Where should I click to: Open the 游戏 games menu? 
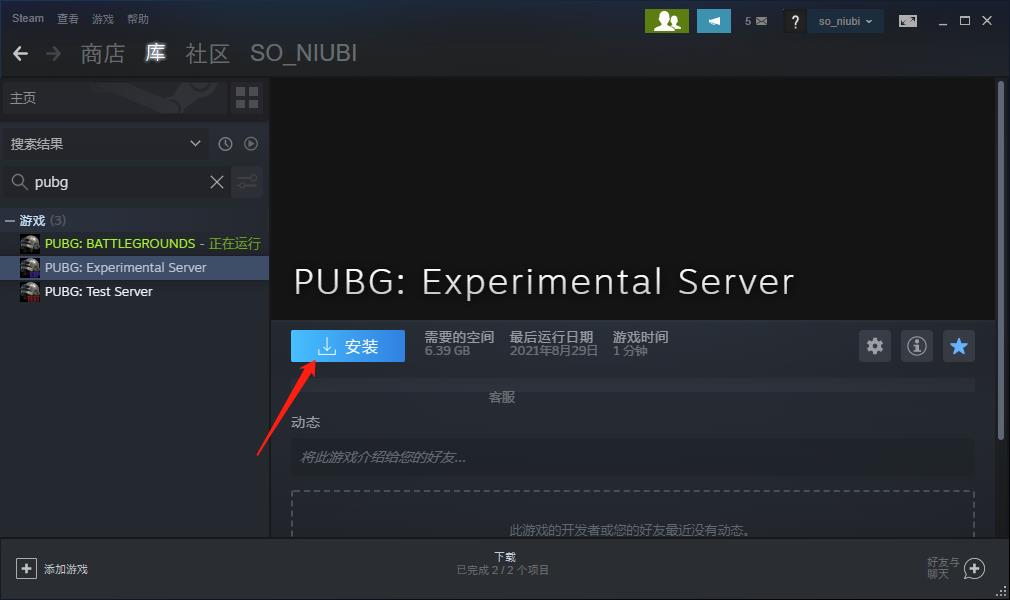[x=102, y=19]
